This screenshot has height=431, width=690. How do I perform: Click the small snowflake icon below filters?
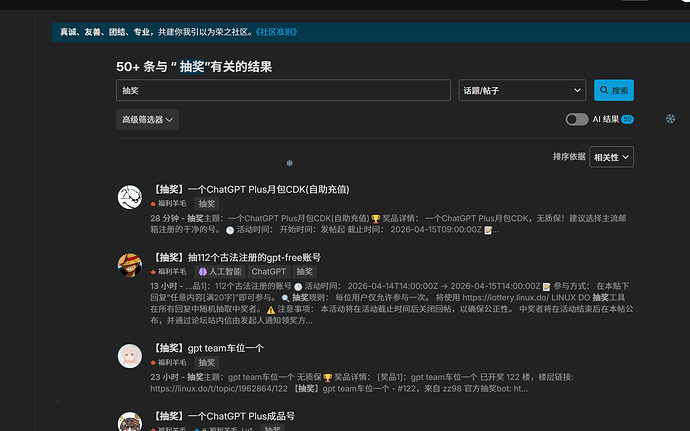coord(290,163)
